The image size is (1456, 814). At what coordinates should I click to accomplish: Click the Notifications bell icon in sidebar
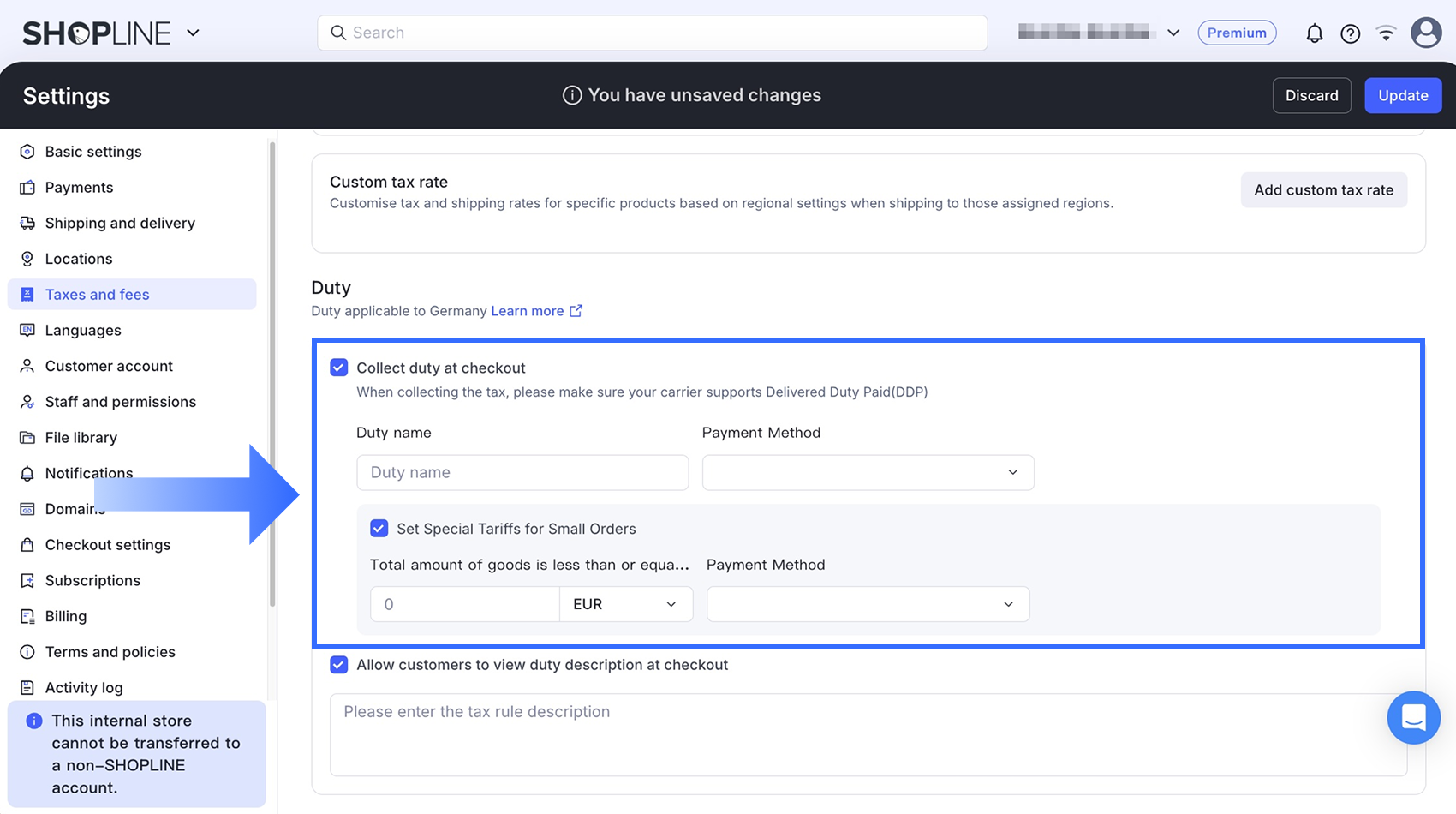pos(27,474)
